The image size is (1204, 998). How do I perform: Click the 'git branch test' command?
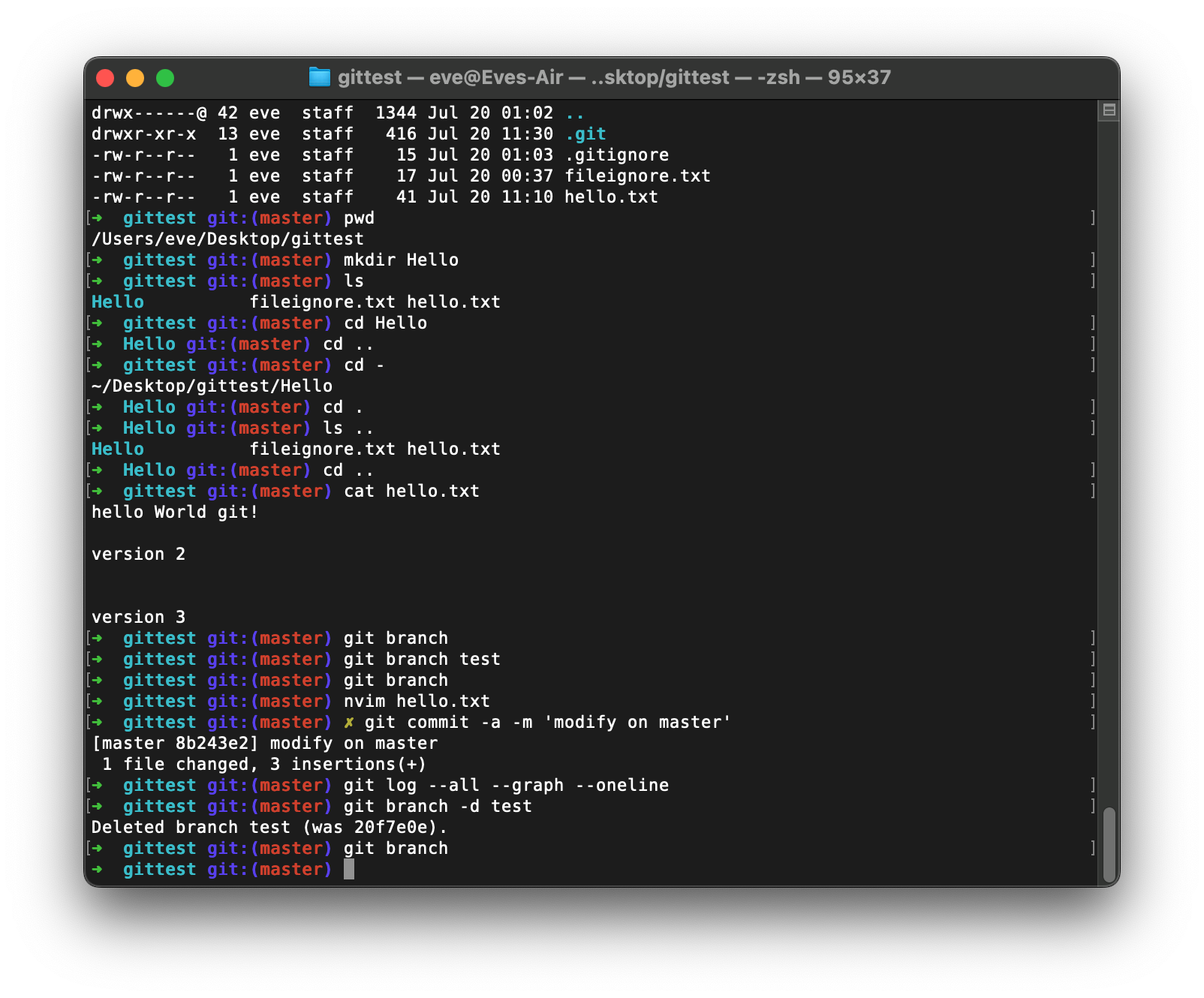(x=422, y=659)
